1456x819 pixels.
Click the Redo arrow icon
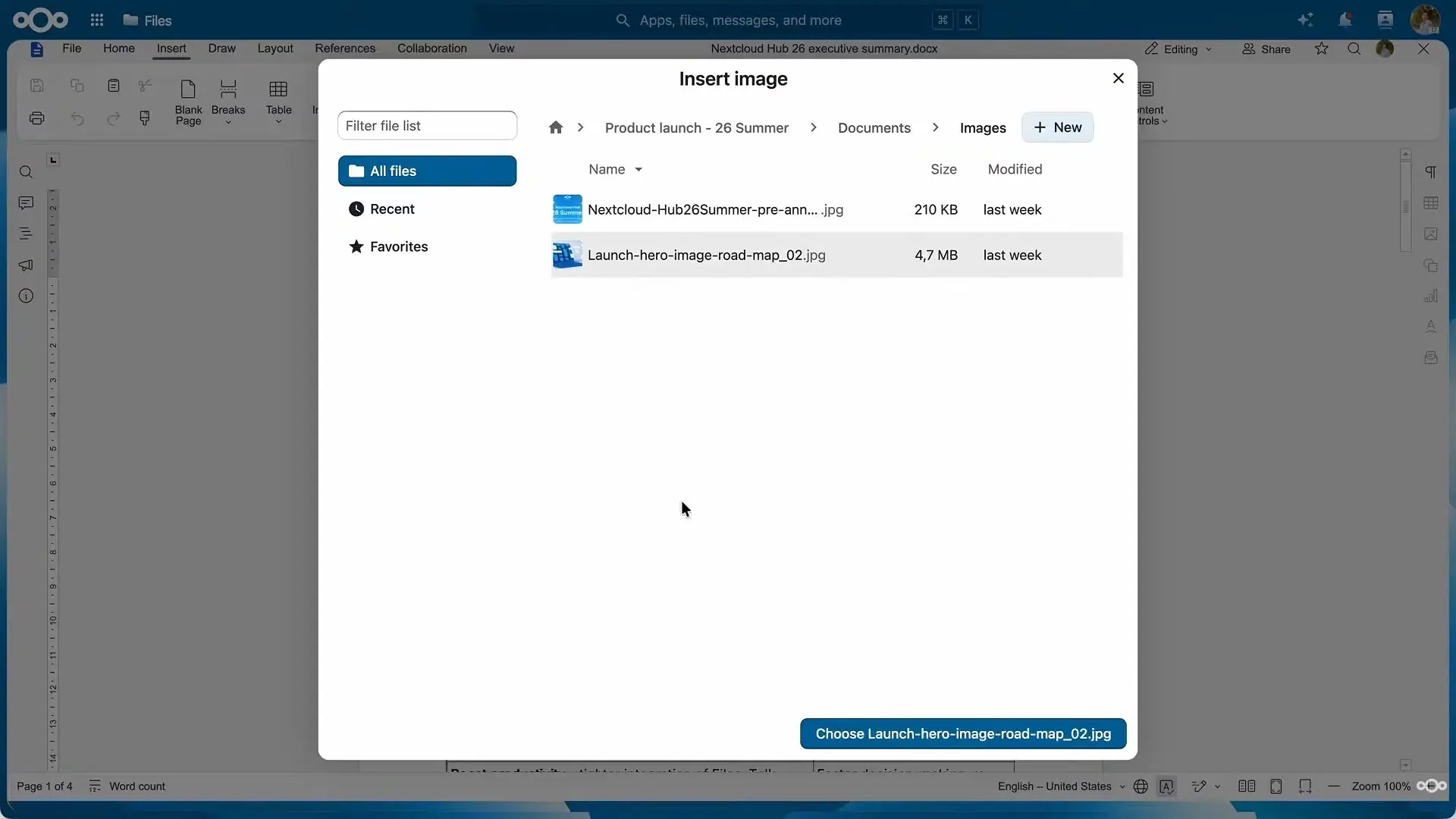(113, 118)
